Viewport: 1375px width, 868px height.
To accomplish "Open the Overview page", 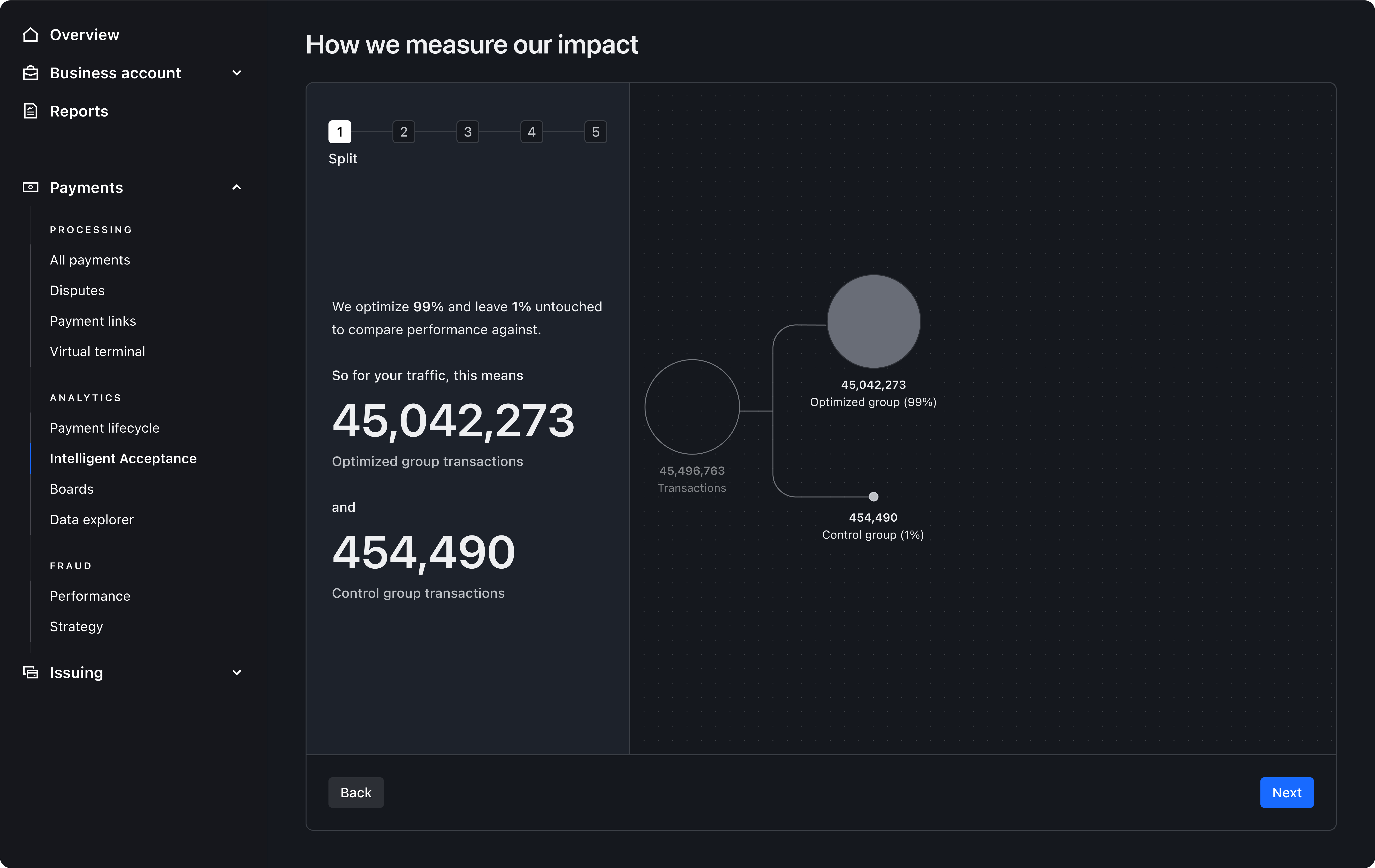I will click(x=85, y=35).
